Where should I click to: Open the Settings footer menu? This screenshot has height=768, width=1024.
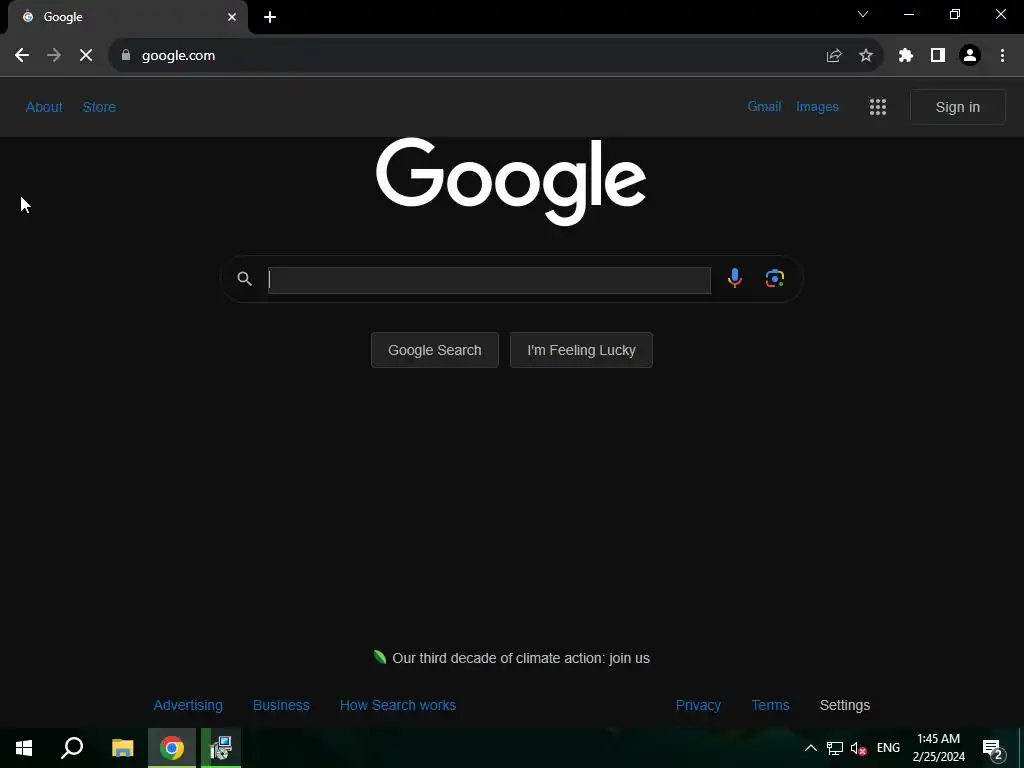(844, 705)
